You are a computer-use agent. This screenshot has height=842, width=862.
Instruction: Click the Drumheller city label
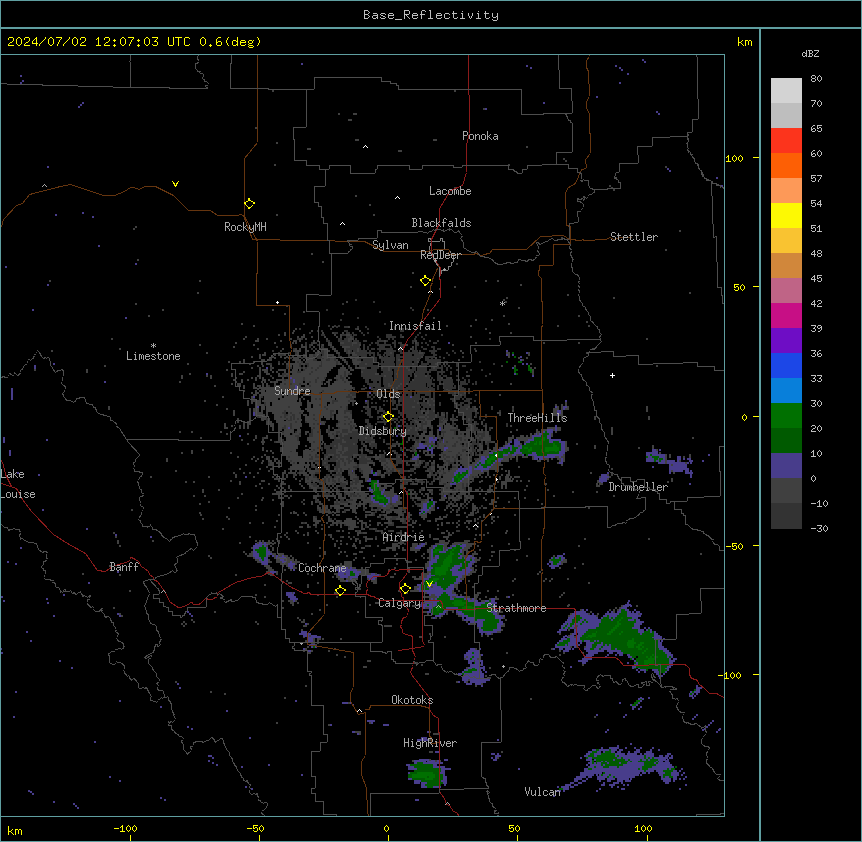click(638, 487)
